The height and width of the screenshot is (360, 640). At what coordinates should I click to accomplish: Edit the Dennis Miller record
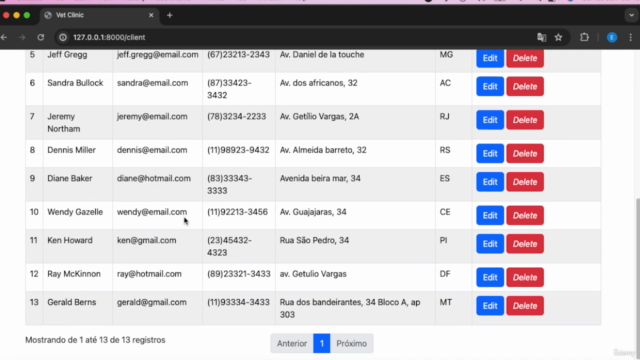click(490, 153)
